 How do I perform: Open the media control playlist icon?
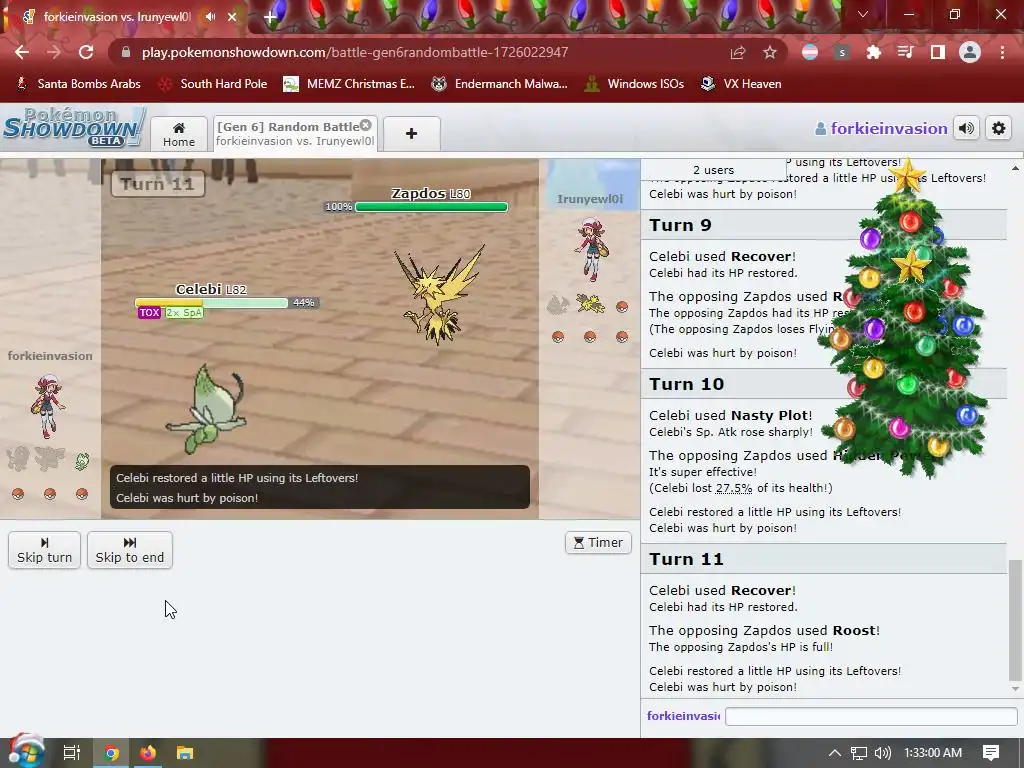tap(905, 52)
